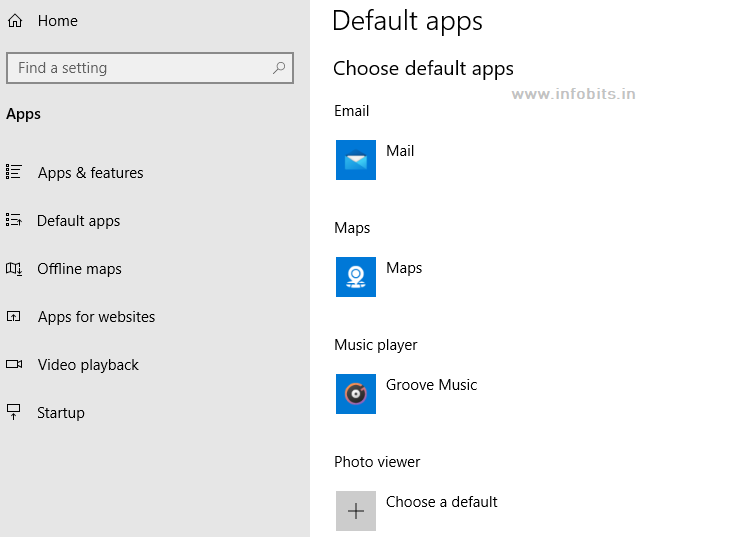The height and width of the screenshot is (537, 729).
Task: Click the Maps app pin icon
Action: [356, 277]
